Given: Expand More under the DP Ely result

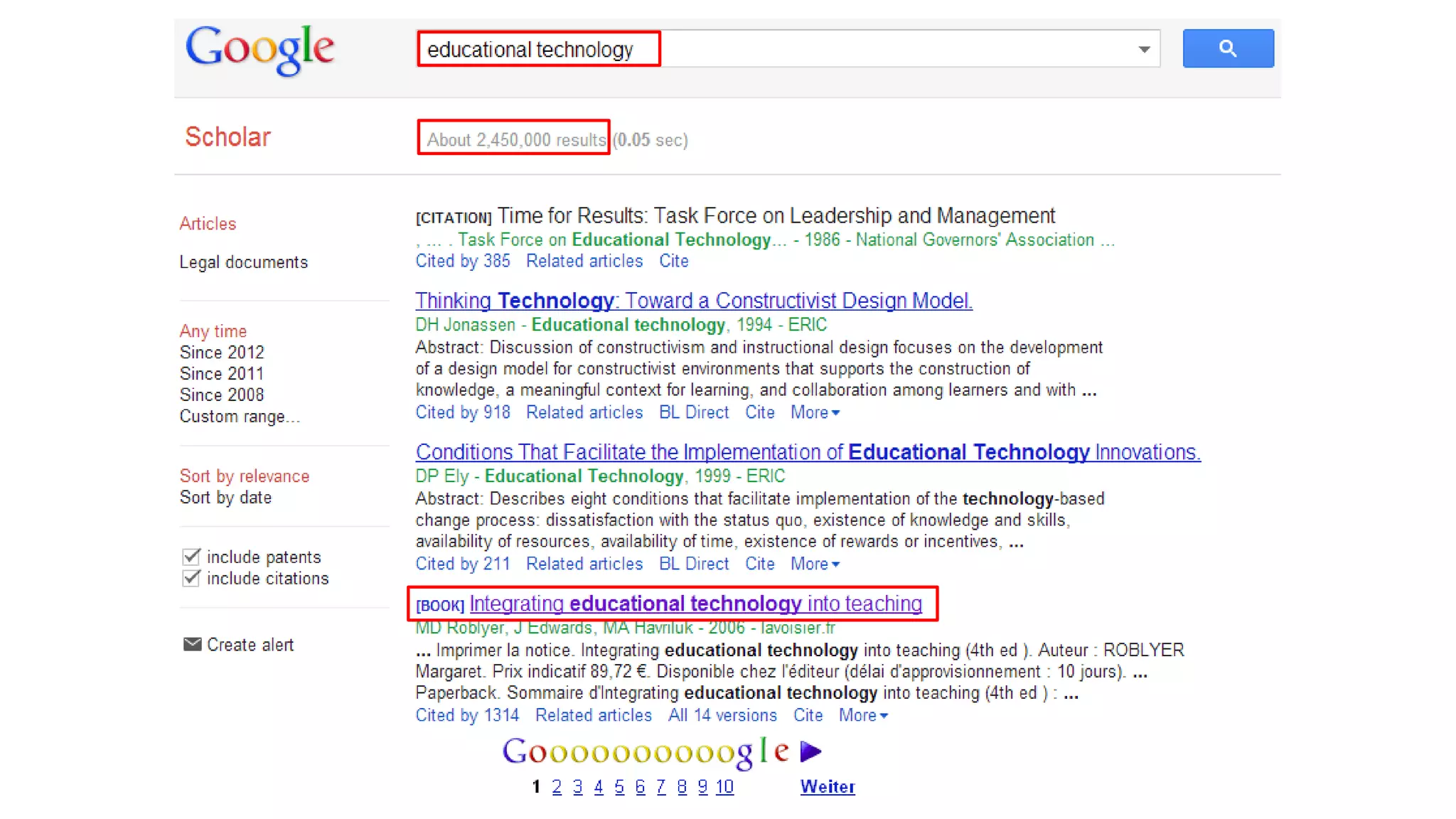Looking at the screenshot, I should 815,564.
